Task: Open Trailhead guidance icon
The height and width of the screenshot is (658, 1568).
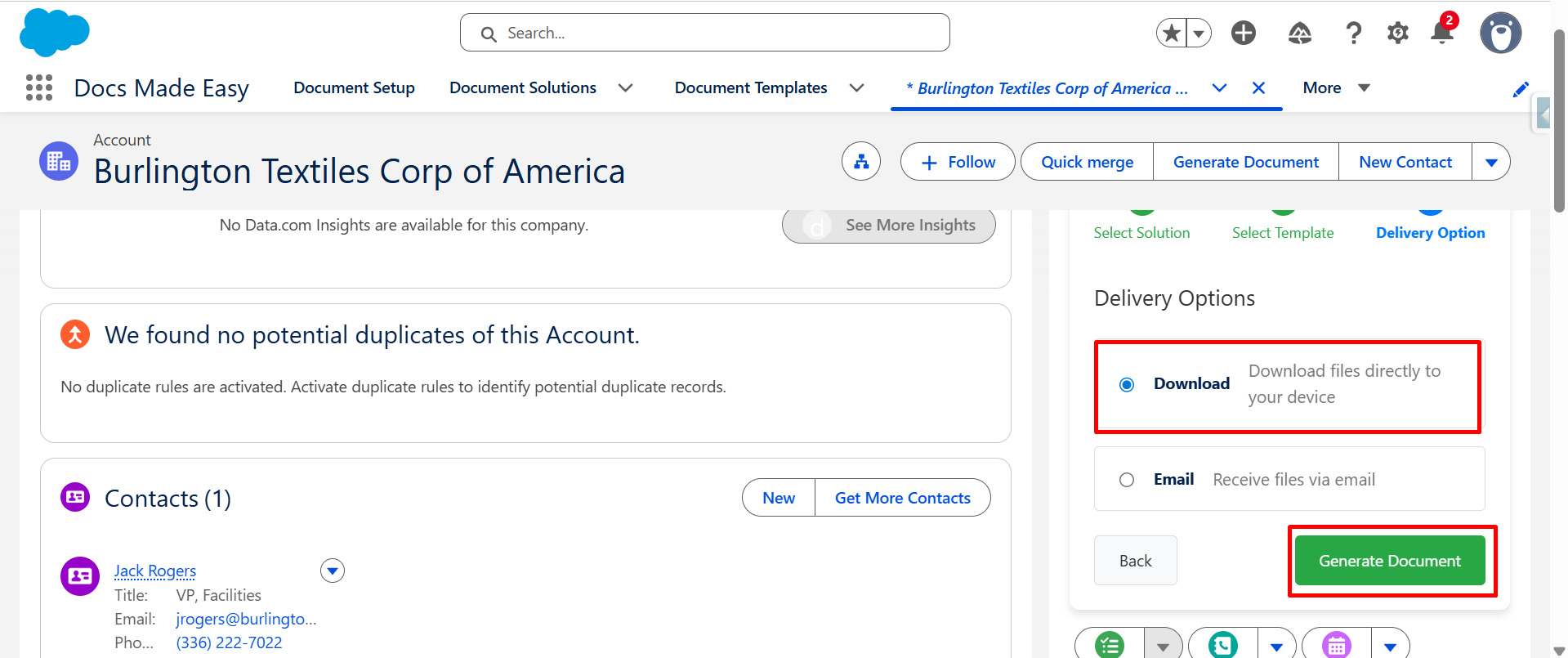Action: tap(1300, 33)
